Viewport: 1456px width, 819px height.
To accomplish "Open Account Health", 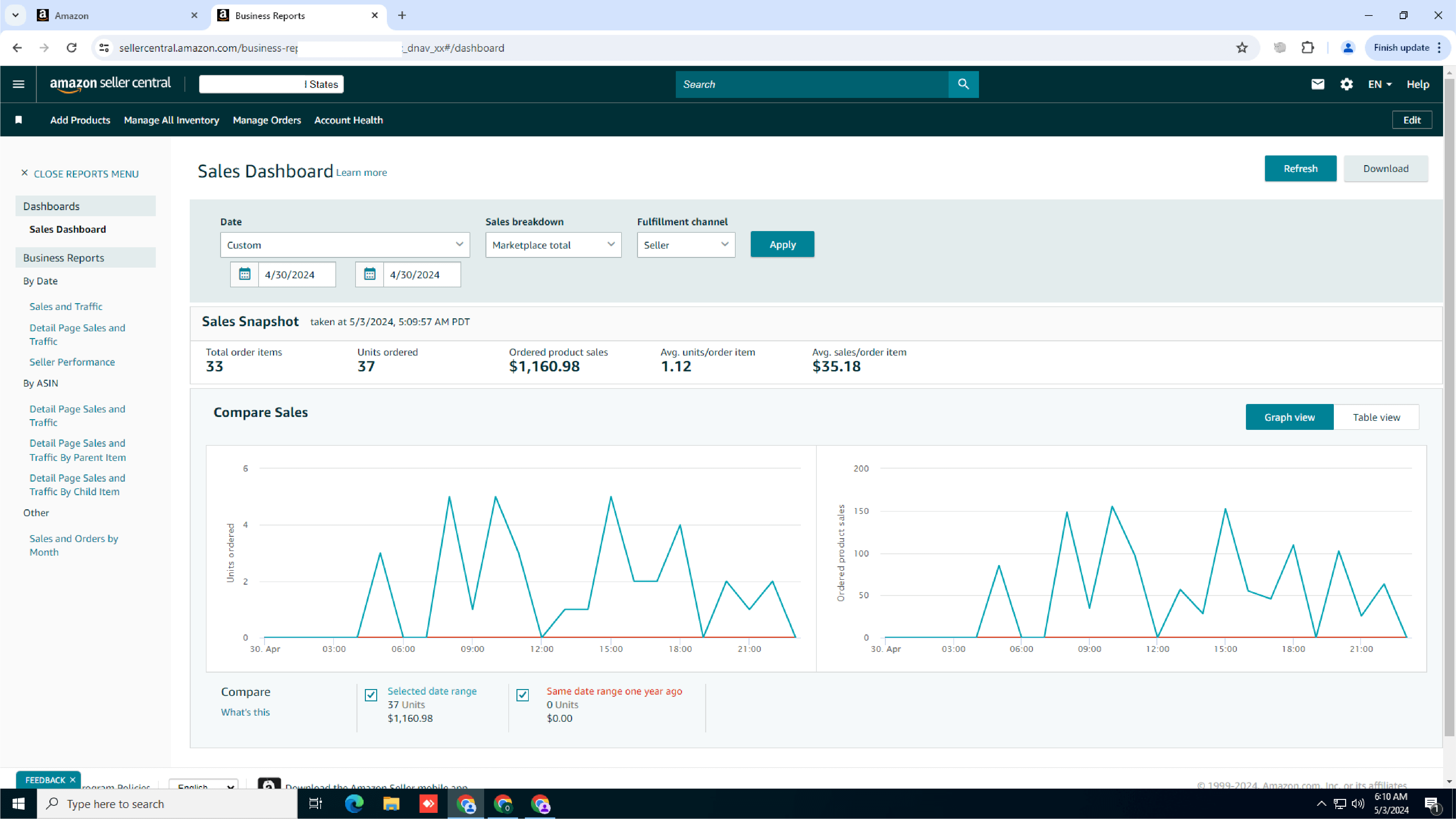I will [x=348, y=120].
